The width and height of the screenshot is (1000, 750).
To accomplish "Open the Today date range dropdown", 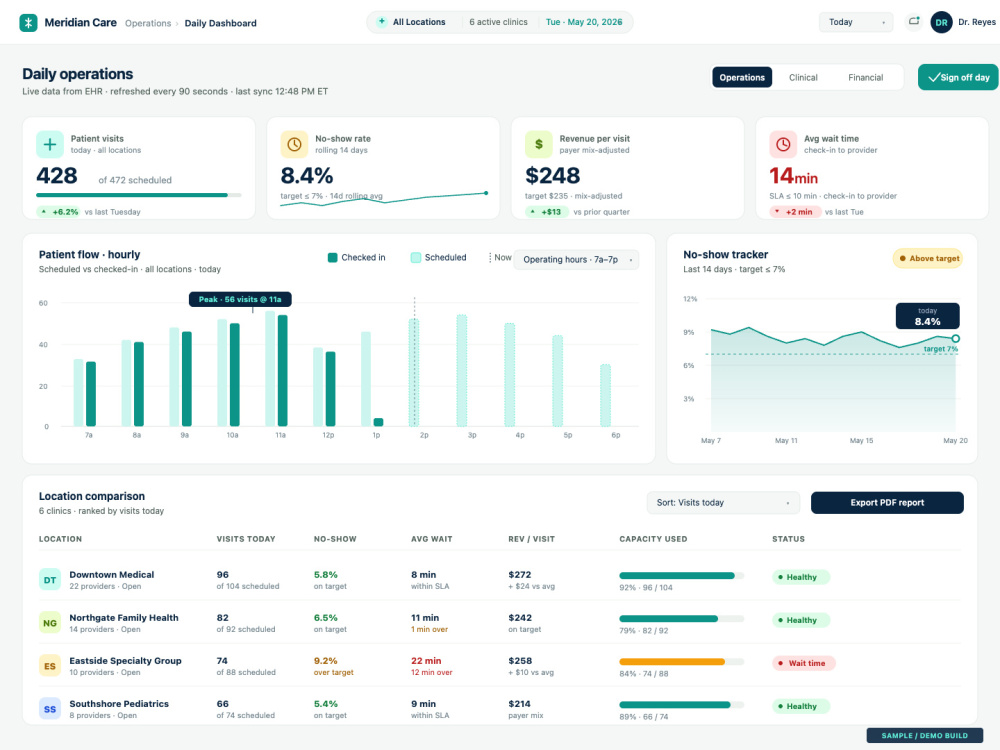I will [856, 22].
